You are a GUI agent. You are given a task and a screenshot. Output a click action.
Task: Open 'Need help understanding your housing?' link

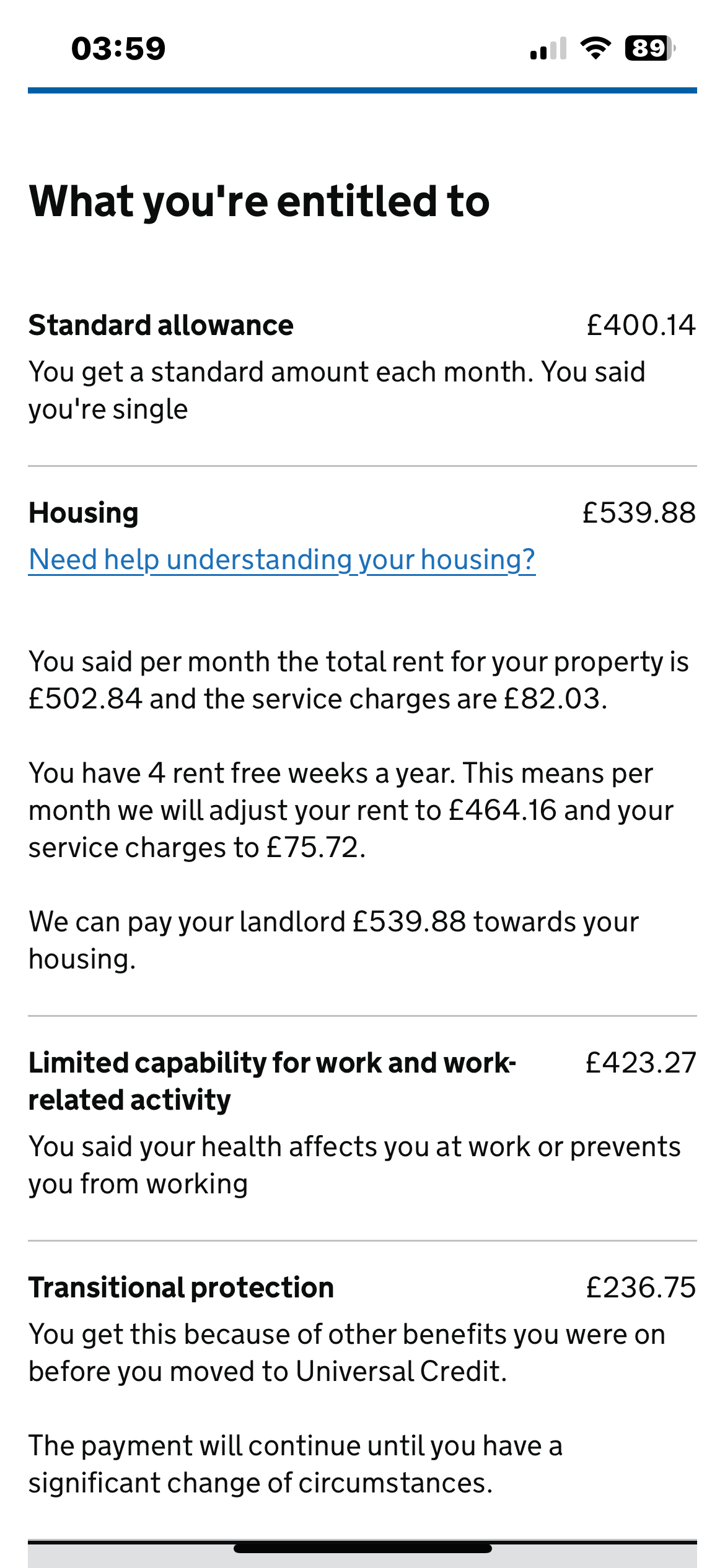(x=282, y=560)
